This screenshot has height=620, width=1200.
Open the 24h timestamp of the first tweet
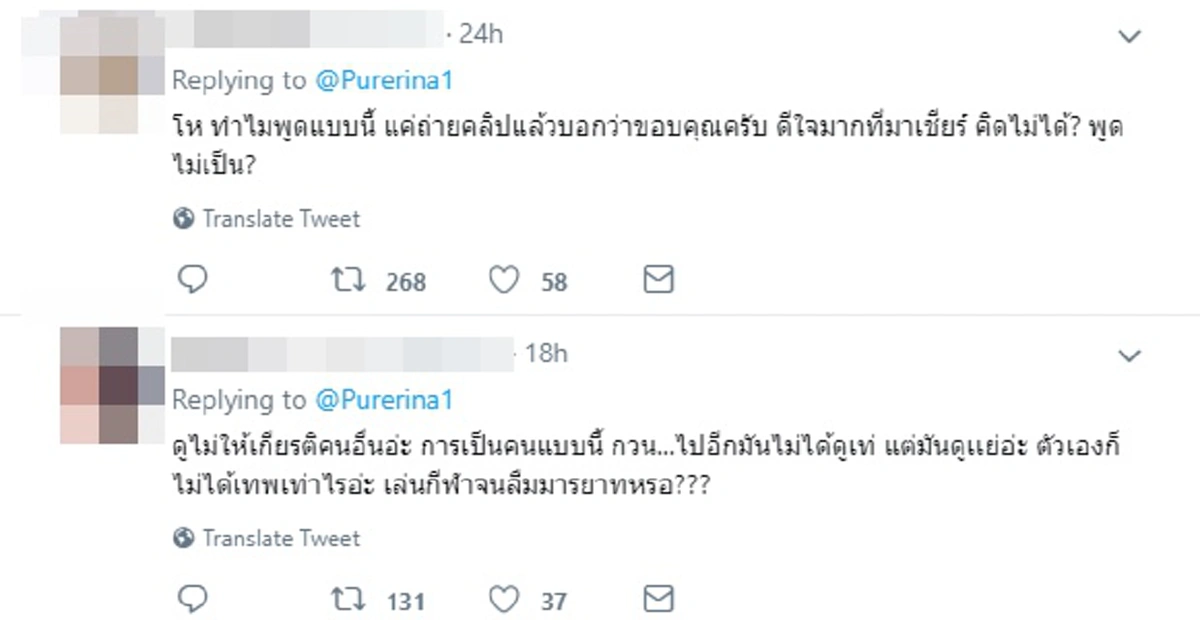[483, 33]
